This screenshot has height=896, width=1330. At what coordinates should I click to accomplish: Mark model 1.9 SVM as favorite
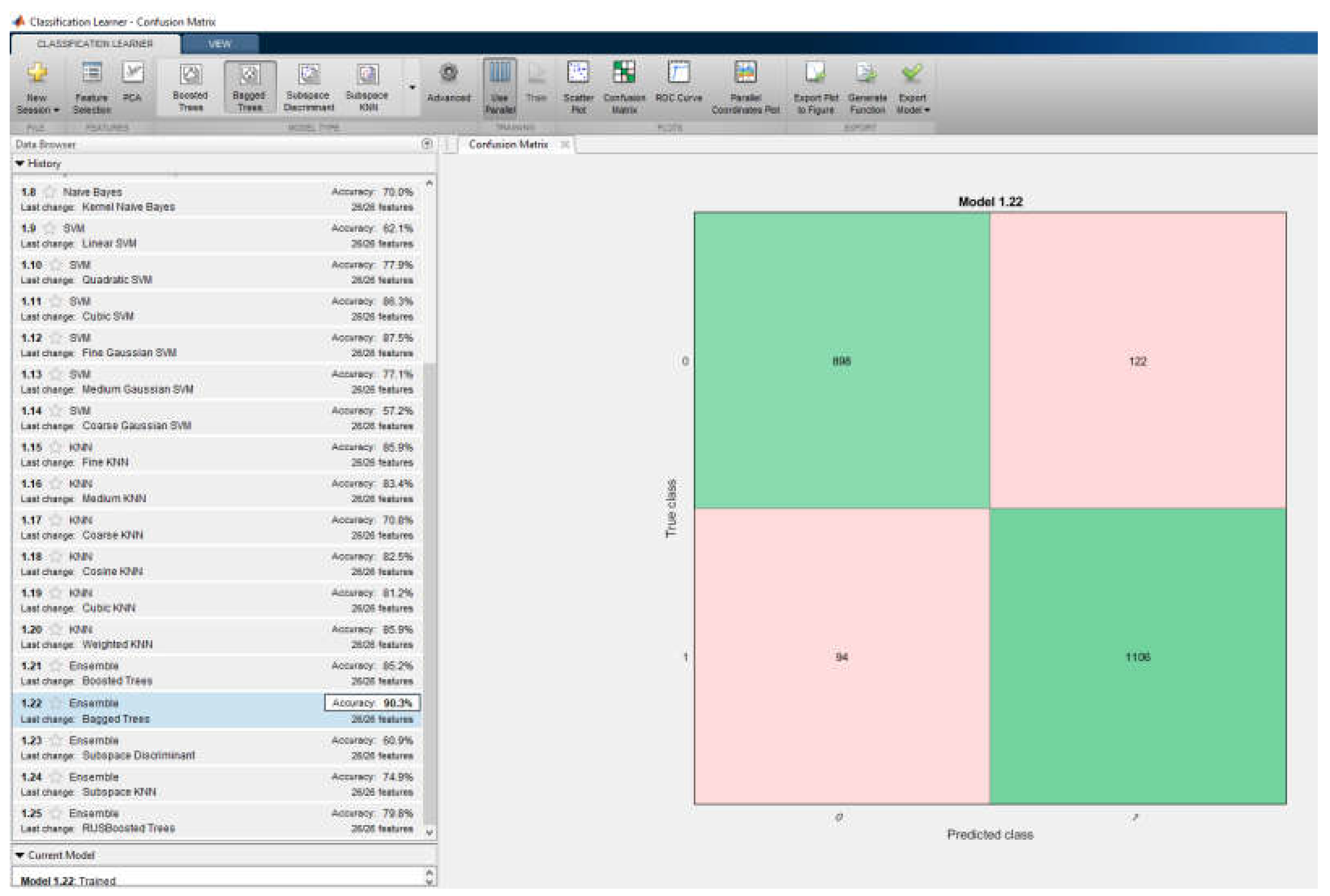50,228
